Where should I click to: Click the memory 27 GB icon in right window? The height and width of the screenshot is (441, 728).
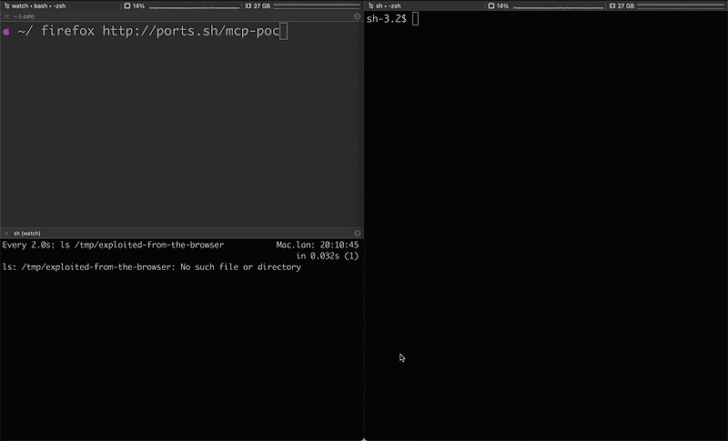pyautogui.click(x=611, y=5)
